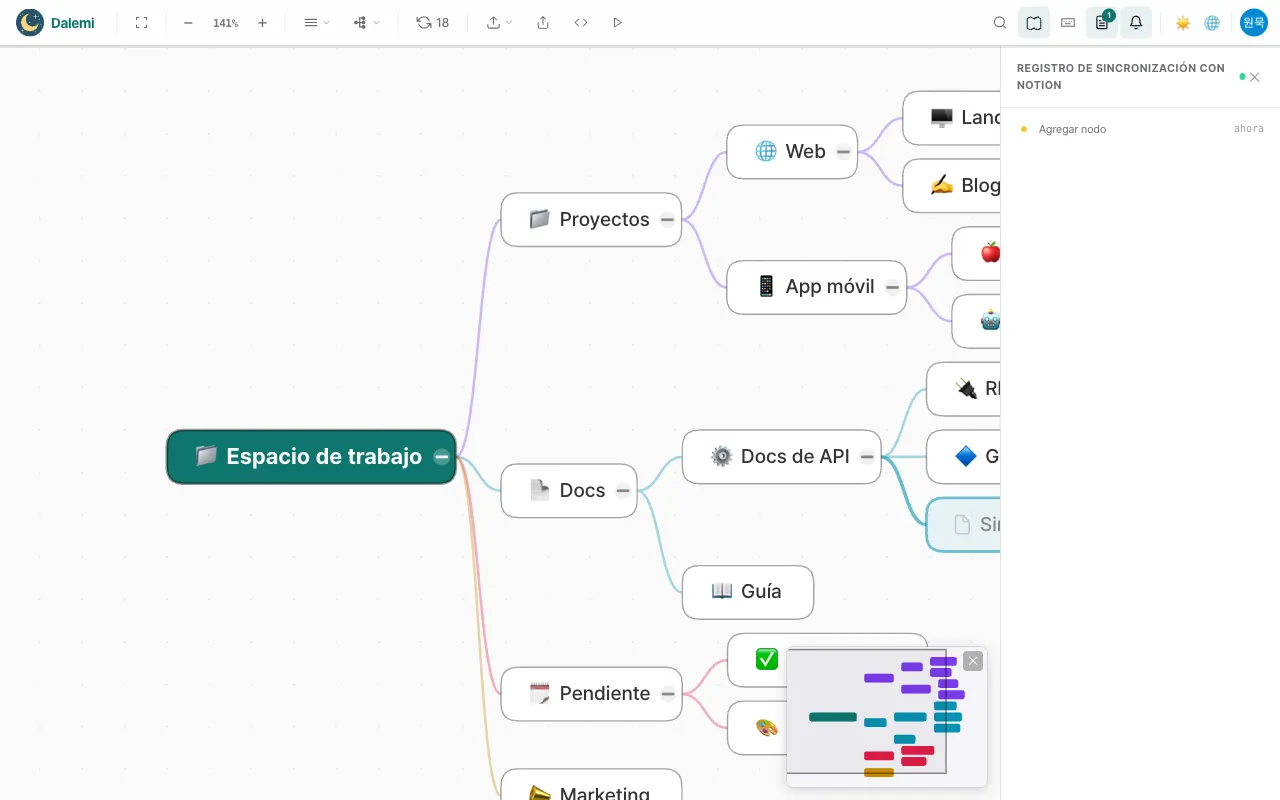The height and width of the screenshot is (800, 1280).
Task: Toggle the minimap icon in toolbar
Action: tap(1034, 22)
